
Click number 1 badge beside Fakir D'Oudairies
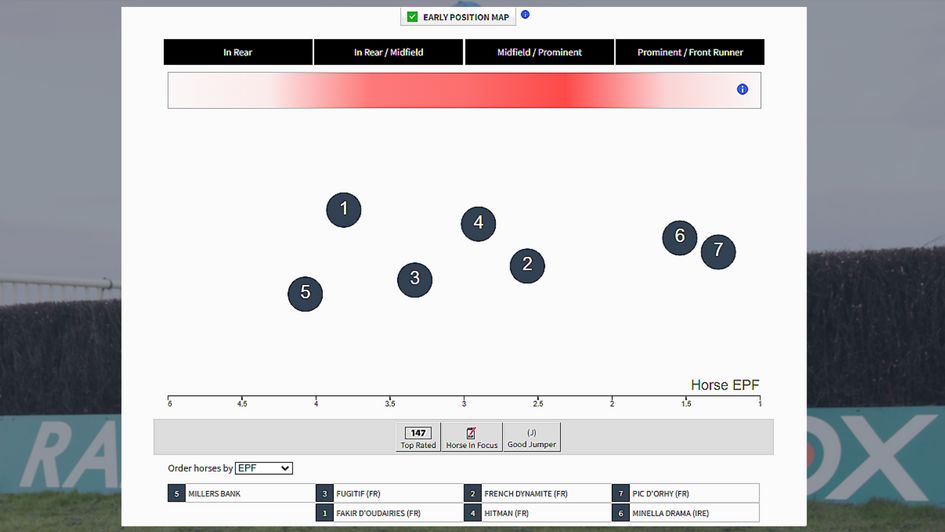coord(324,513)
